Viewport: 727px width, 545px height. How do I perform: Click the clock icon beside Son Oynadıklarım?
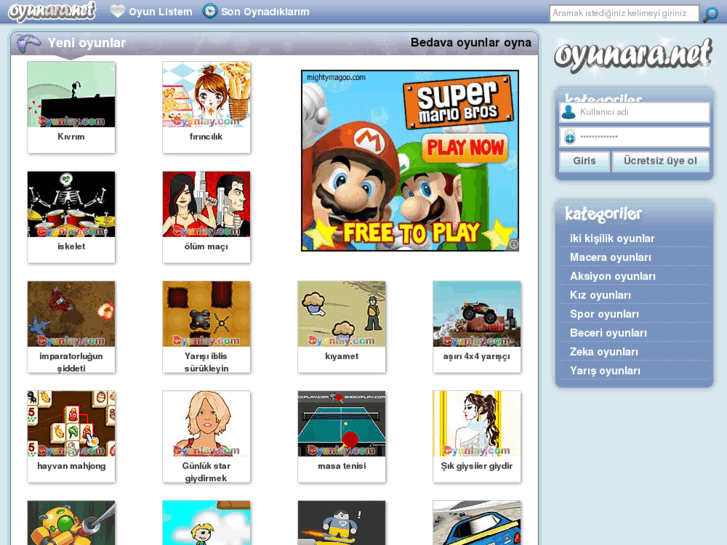tap(210, 11)
